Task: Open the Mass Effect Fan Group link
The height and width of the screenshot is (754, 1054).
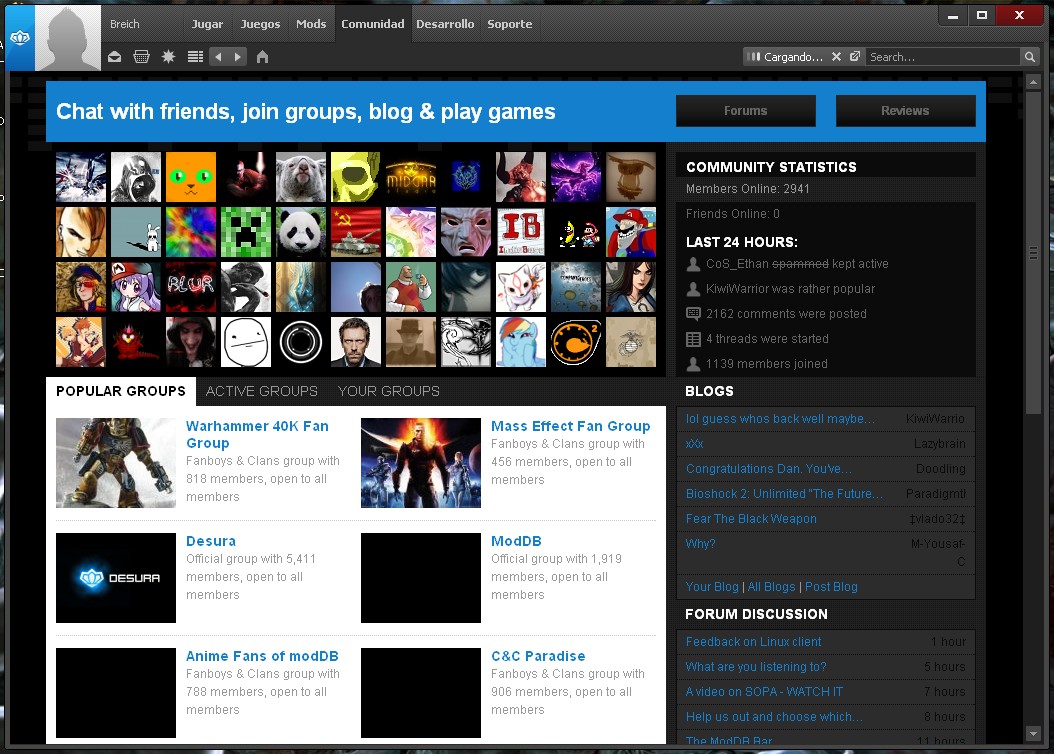Action: coord(571,426)
